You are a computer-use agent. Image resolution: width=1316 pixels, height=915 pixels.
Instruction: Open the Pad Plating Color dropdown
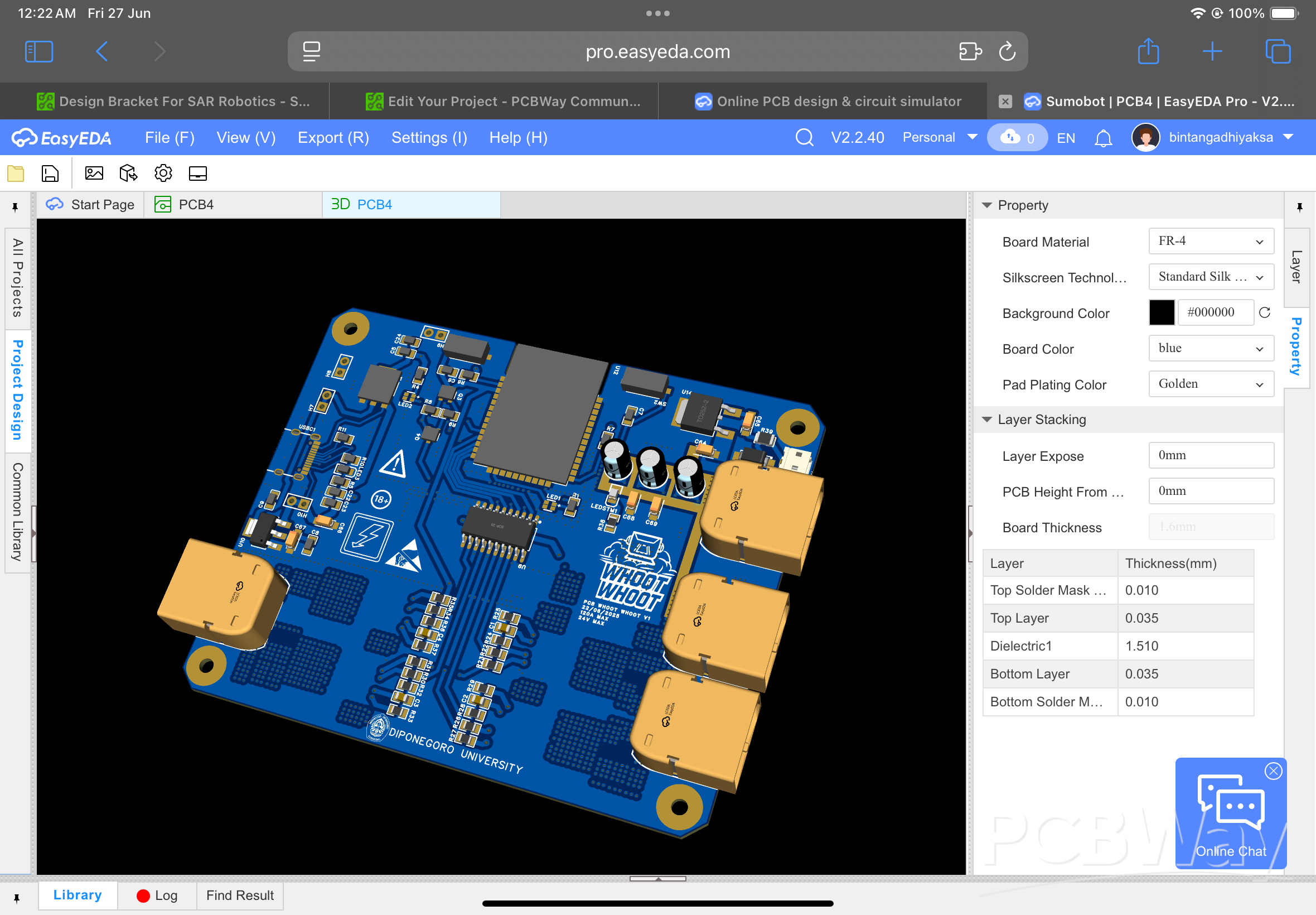point(1211,384)
